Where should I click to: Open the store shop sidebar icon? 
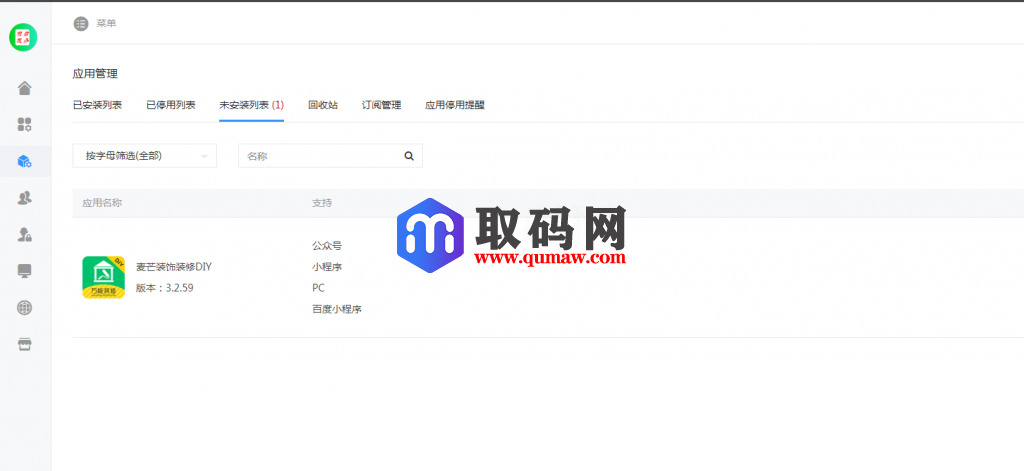coord(25,344)
